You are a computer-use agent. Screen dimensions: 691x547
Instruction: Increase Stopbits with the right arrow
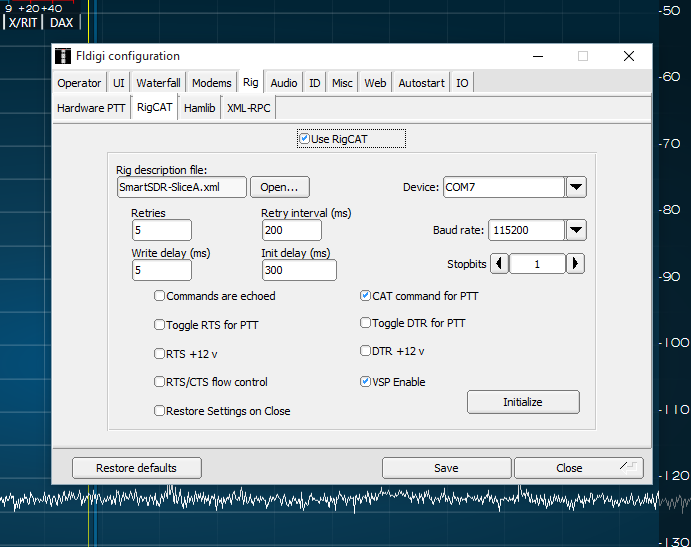pyautogui.click(x=575, y=264)
